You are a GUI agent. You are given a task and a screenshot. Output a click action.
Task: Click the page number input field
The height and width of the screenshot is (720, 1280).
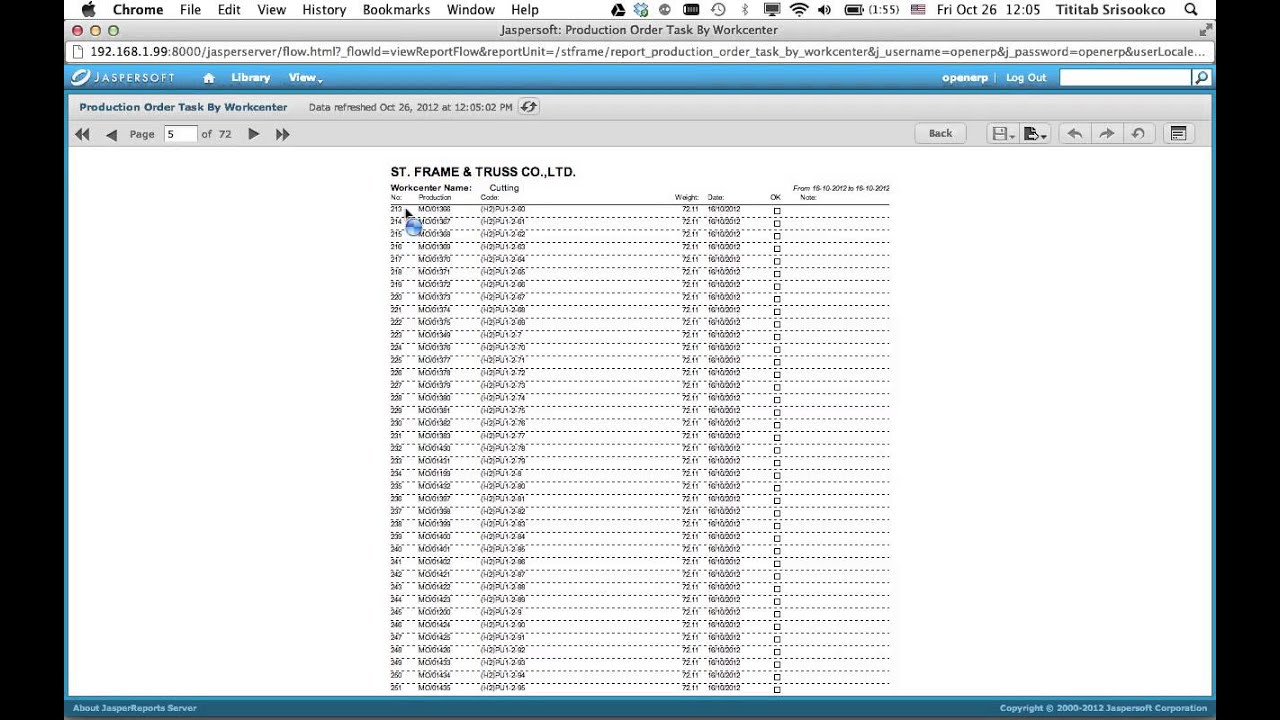tap(180, 134)
